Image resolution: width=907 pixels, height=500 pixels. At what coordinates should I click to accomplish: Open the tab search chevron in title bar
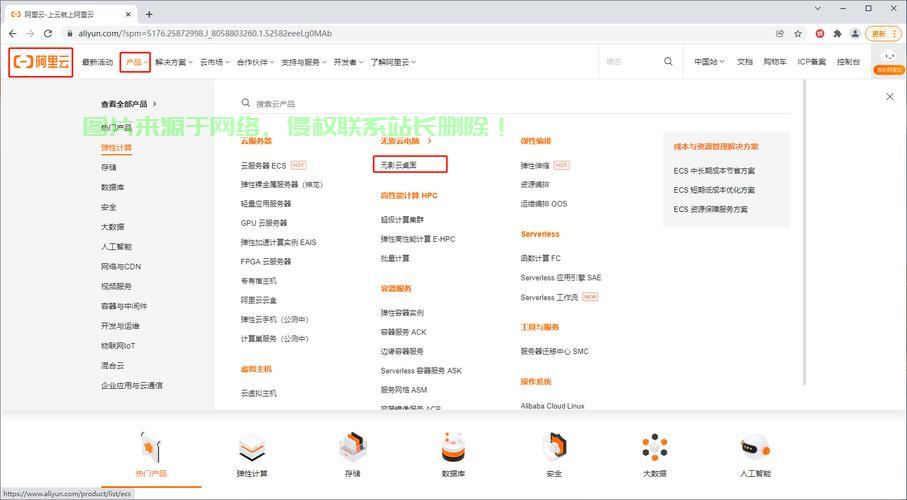[x=818, y=9]
